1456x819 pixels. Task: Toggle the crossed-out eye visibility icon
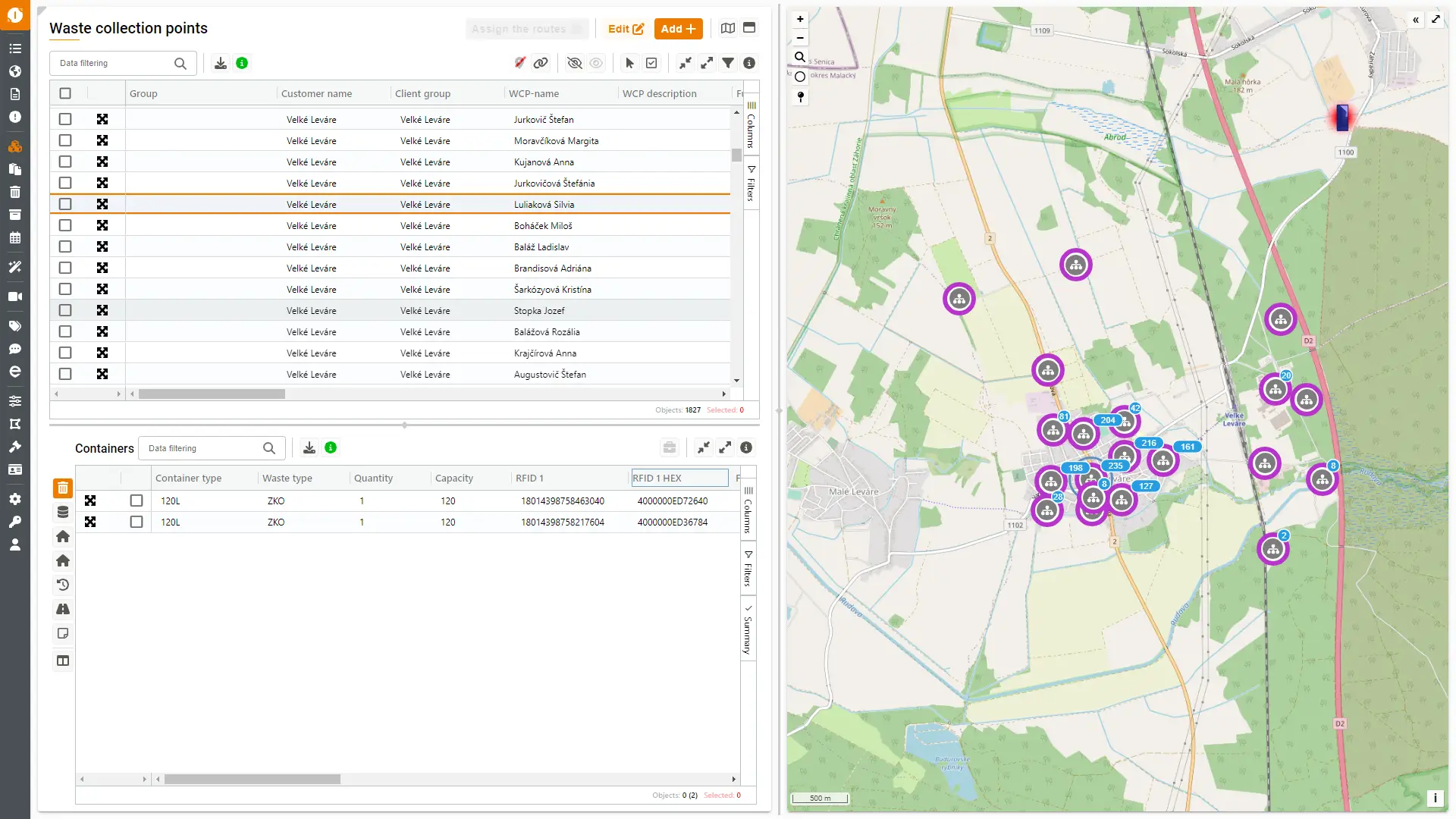coord(575,63)
